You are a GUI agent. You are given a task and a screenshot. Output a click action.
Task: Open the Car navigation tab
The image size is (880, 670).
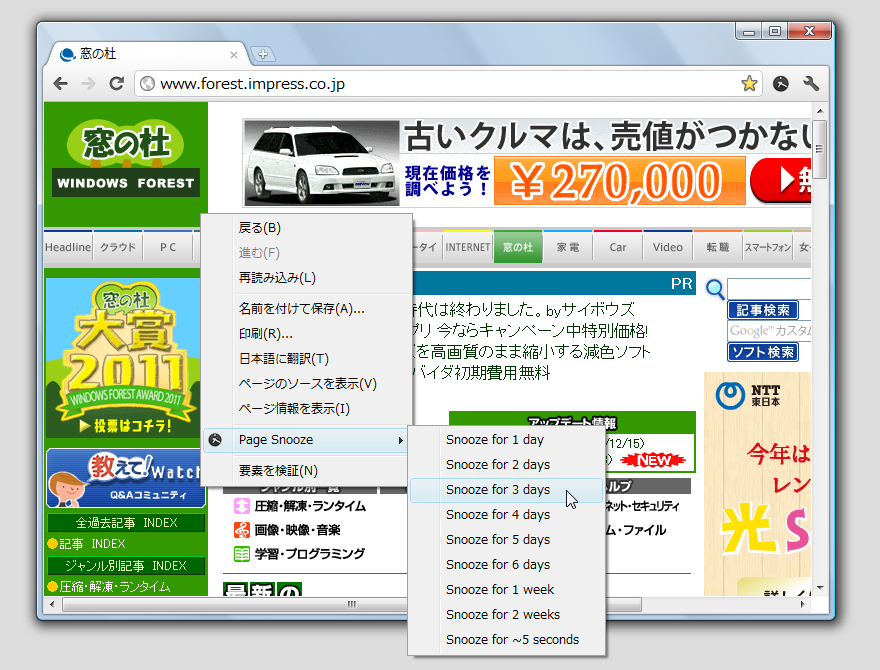[618, 247]
